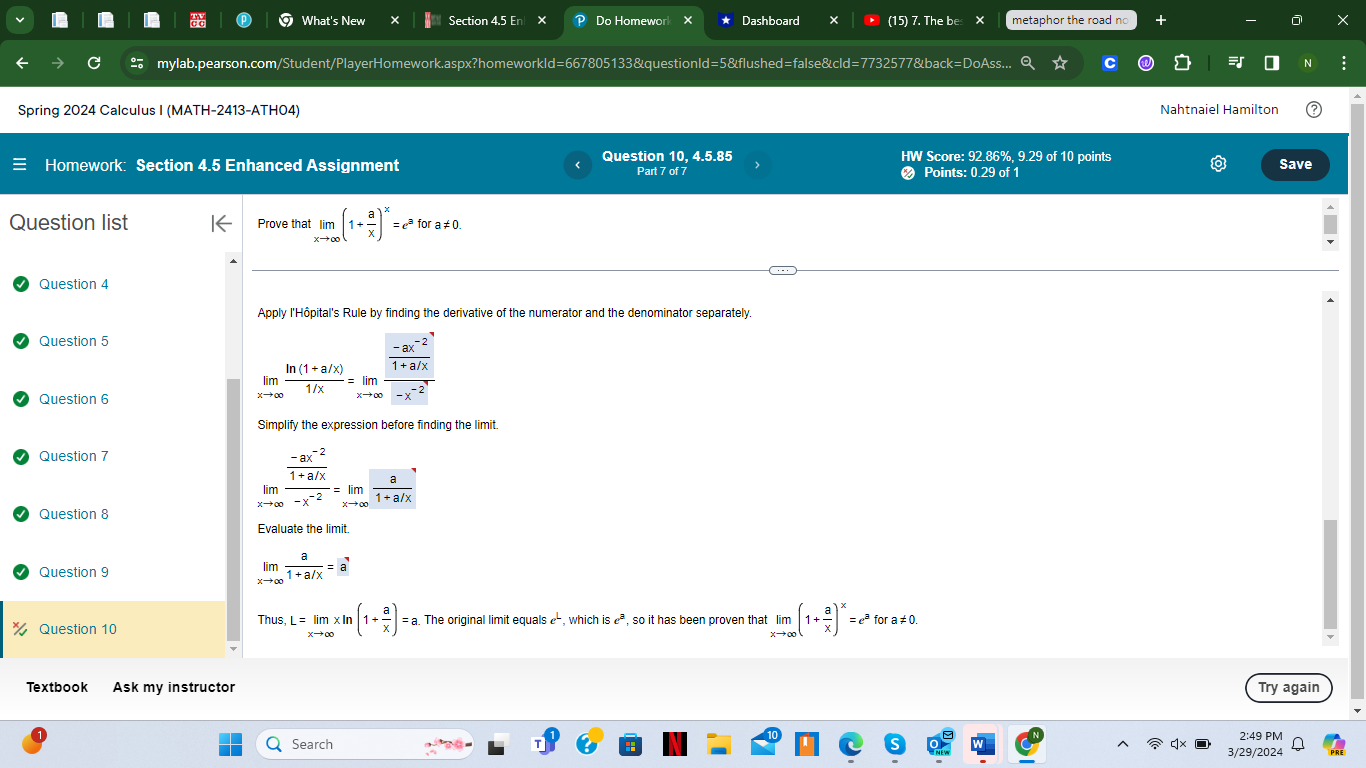Screen dimensions: 1366x768
Task: Open Outlook from the taskbar
Action: point(938,744)
